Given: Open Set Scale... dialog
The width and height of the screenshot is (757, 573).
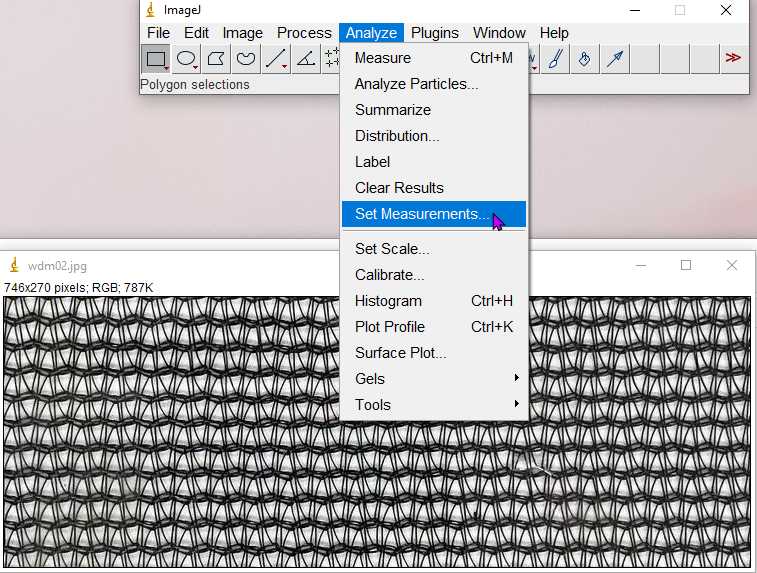Looking at the screenshot, I should (434, 249).
